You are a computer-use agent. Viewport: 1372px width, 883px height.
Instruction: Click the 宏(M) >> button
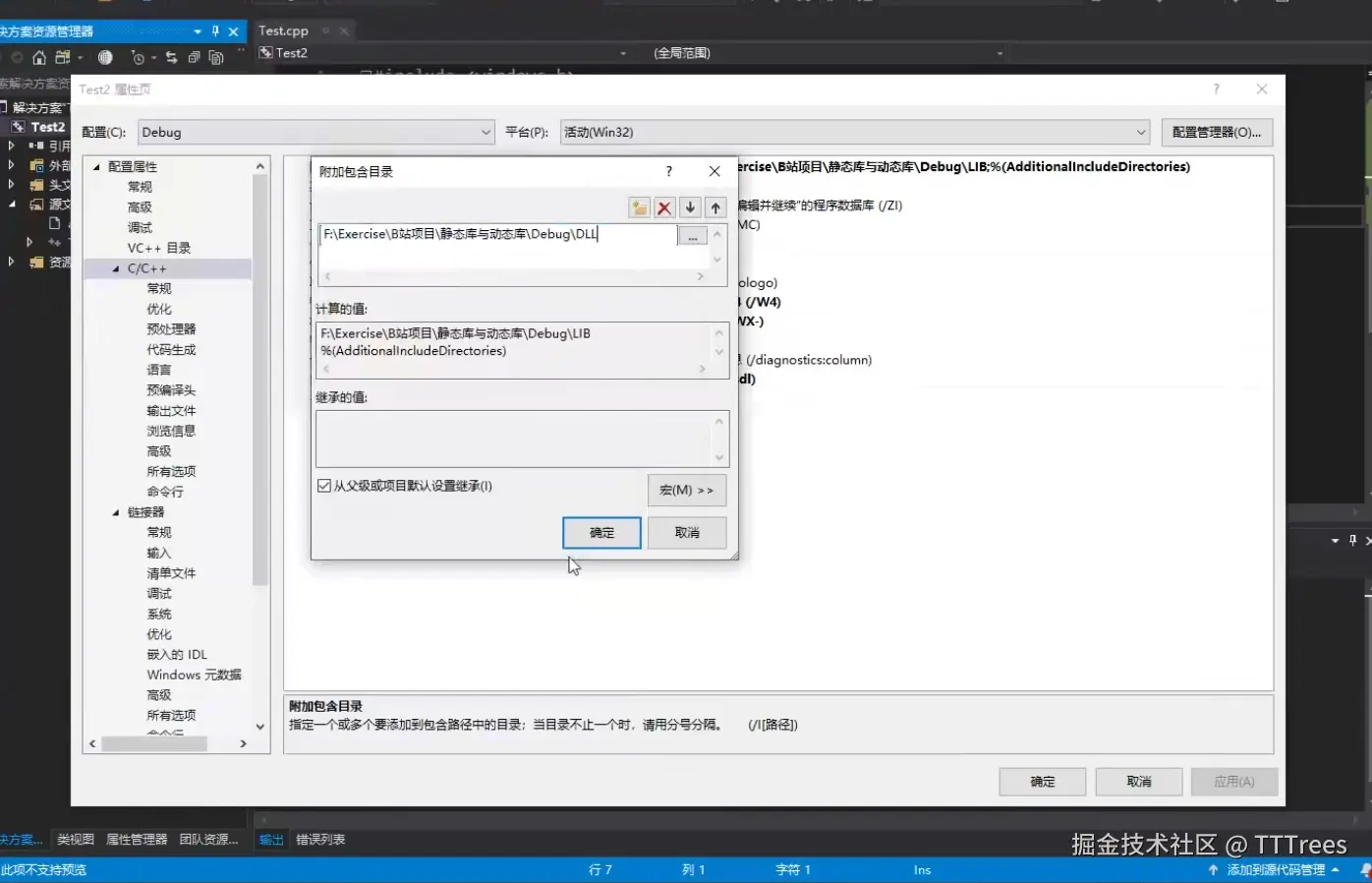pyautogui.click(x=687, y=490)
